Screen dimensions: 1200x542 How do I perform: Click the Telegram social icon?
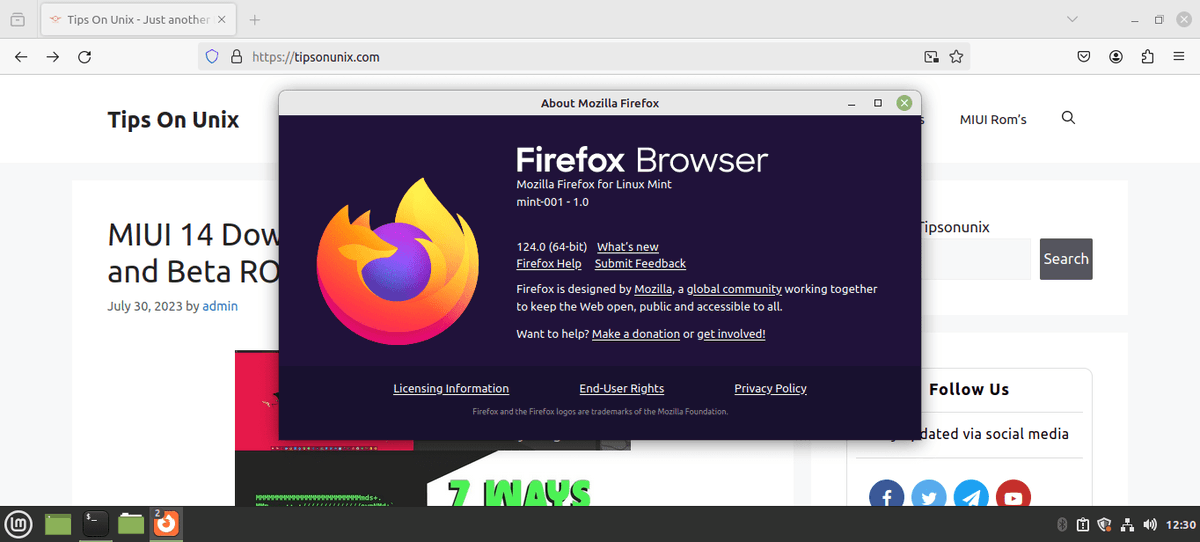[971, 495]
